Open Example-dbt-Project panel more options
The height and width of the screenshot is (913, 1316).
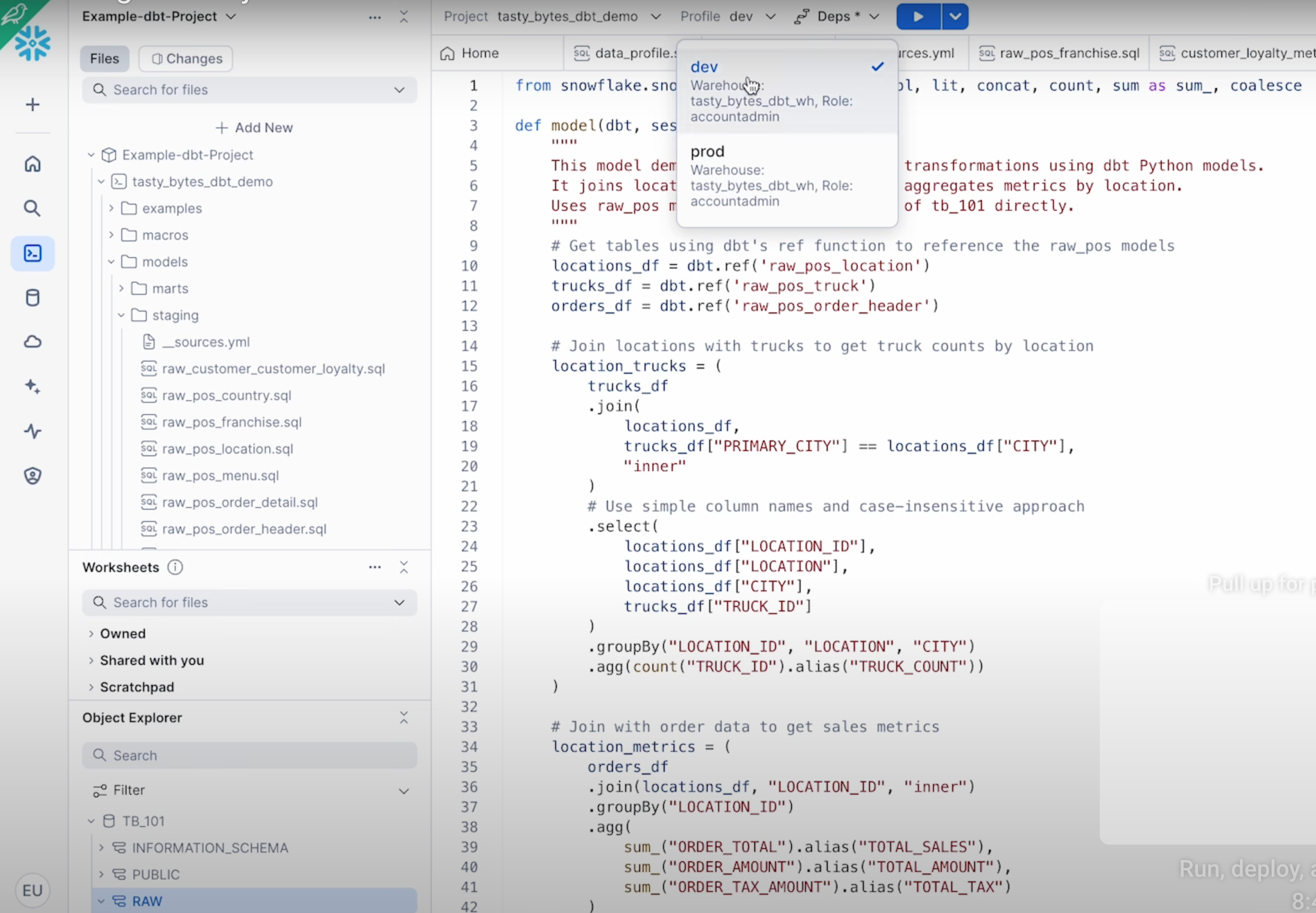(x=375, y=18)
